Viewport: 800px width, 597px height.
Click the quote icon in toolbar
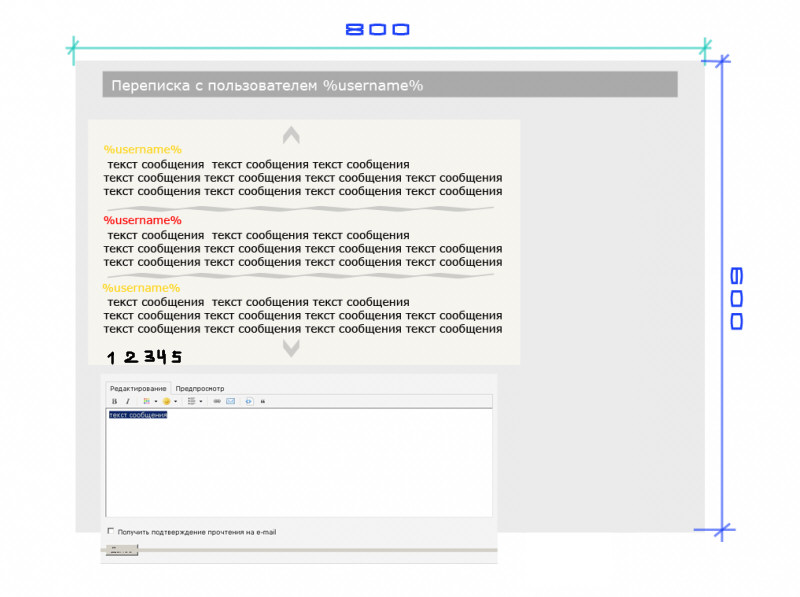[263, 401]
